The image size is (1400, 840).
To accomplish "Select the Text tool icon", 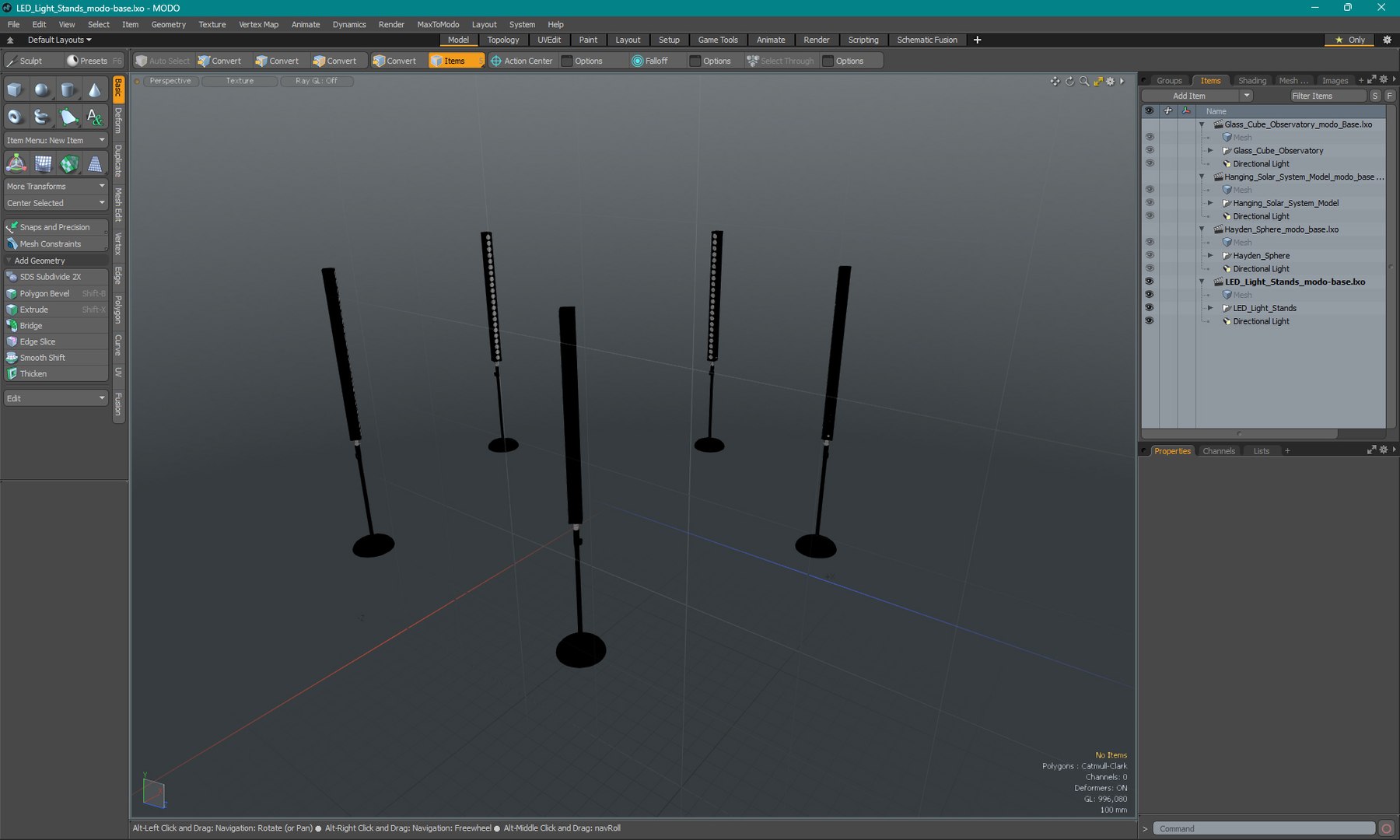I will 95,117.
